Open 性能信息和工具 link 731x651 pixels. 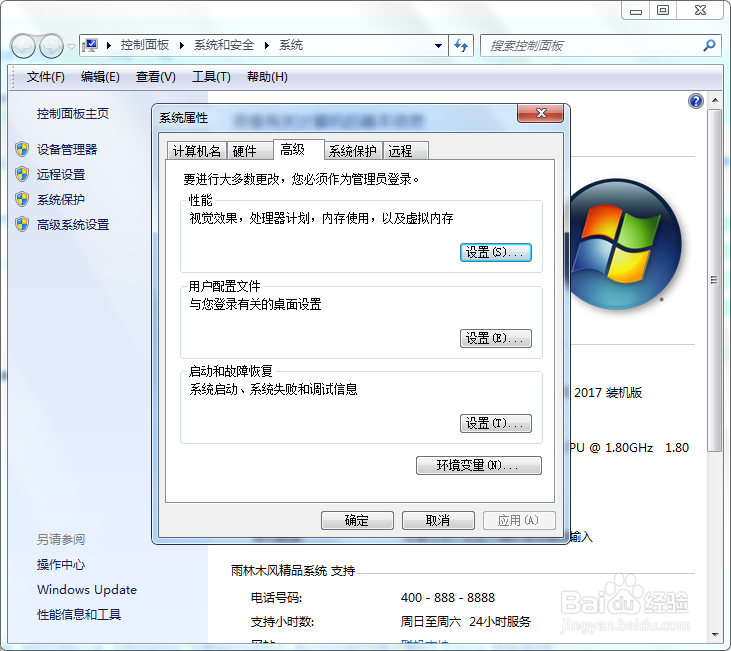click(79, 615)
